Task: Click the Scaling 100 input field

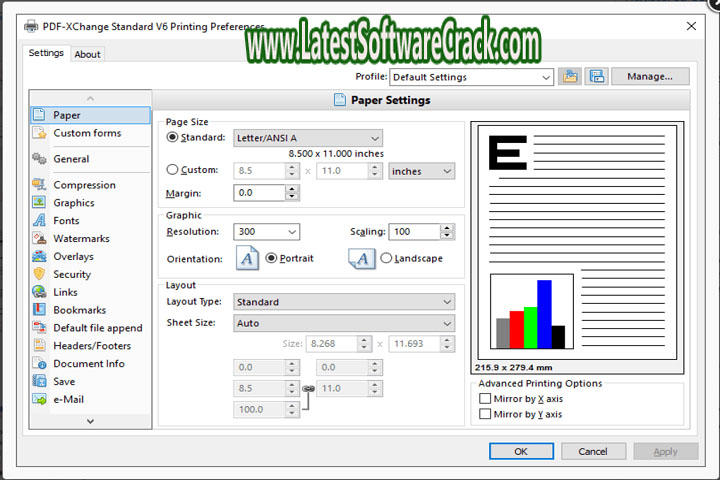Action: tap(415, 232)
